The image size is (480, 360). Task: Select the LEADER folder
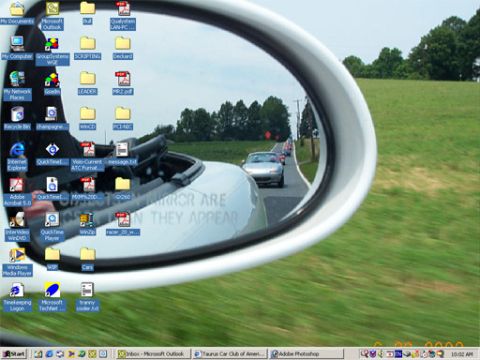click(x=87, y=83)
